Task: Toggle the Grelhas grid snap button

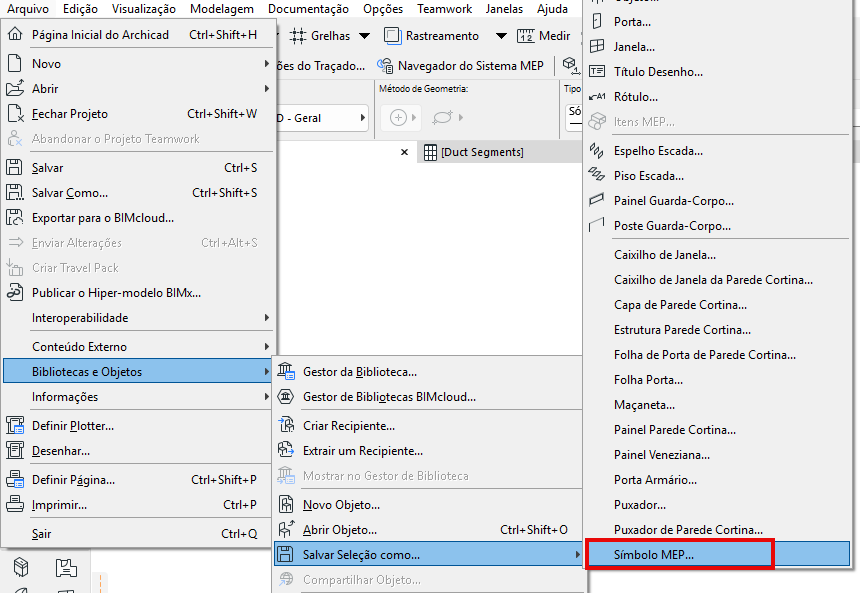Action: 320,36
